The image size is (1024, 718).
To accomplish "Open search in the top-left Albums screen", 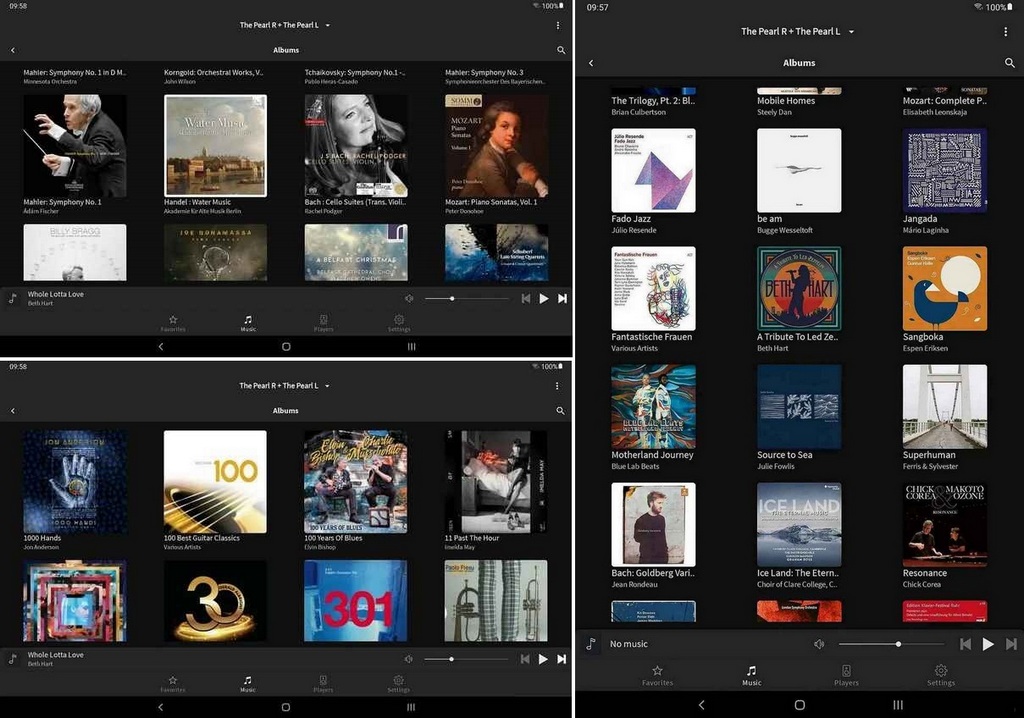I will point(560,50).
